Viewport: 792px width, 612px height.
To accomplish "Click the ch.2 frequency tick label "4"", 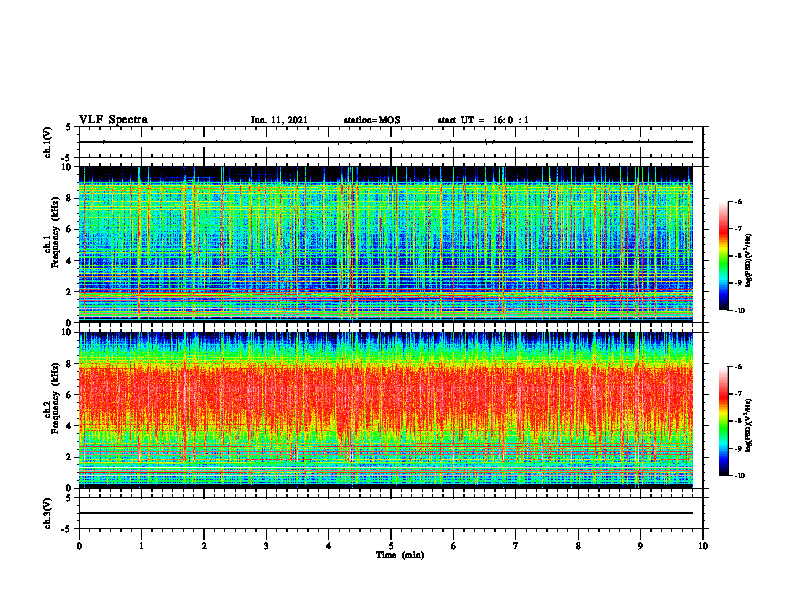I will point(70,426).
